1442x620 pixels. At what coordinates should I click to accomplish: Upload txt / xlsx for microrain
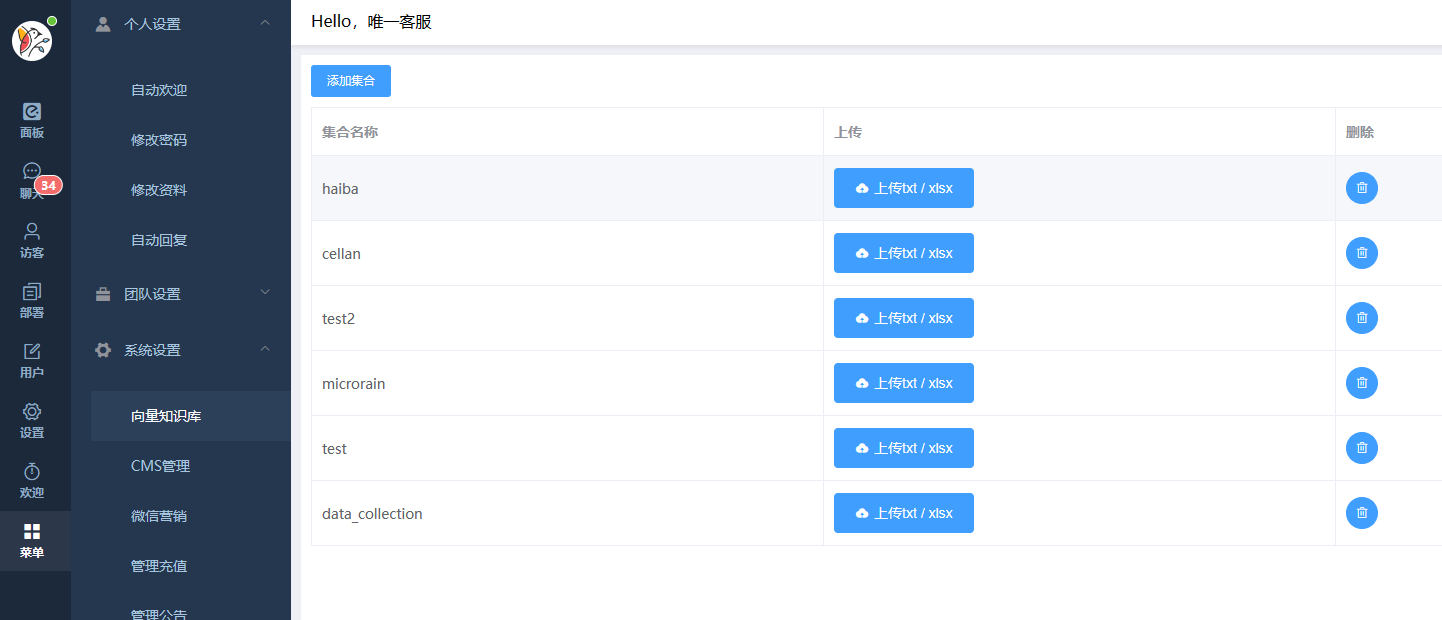point(904,383)
